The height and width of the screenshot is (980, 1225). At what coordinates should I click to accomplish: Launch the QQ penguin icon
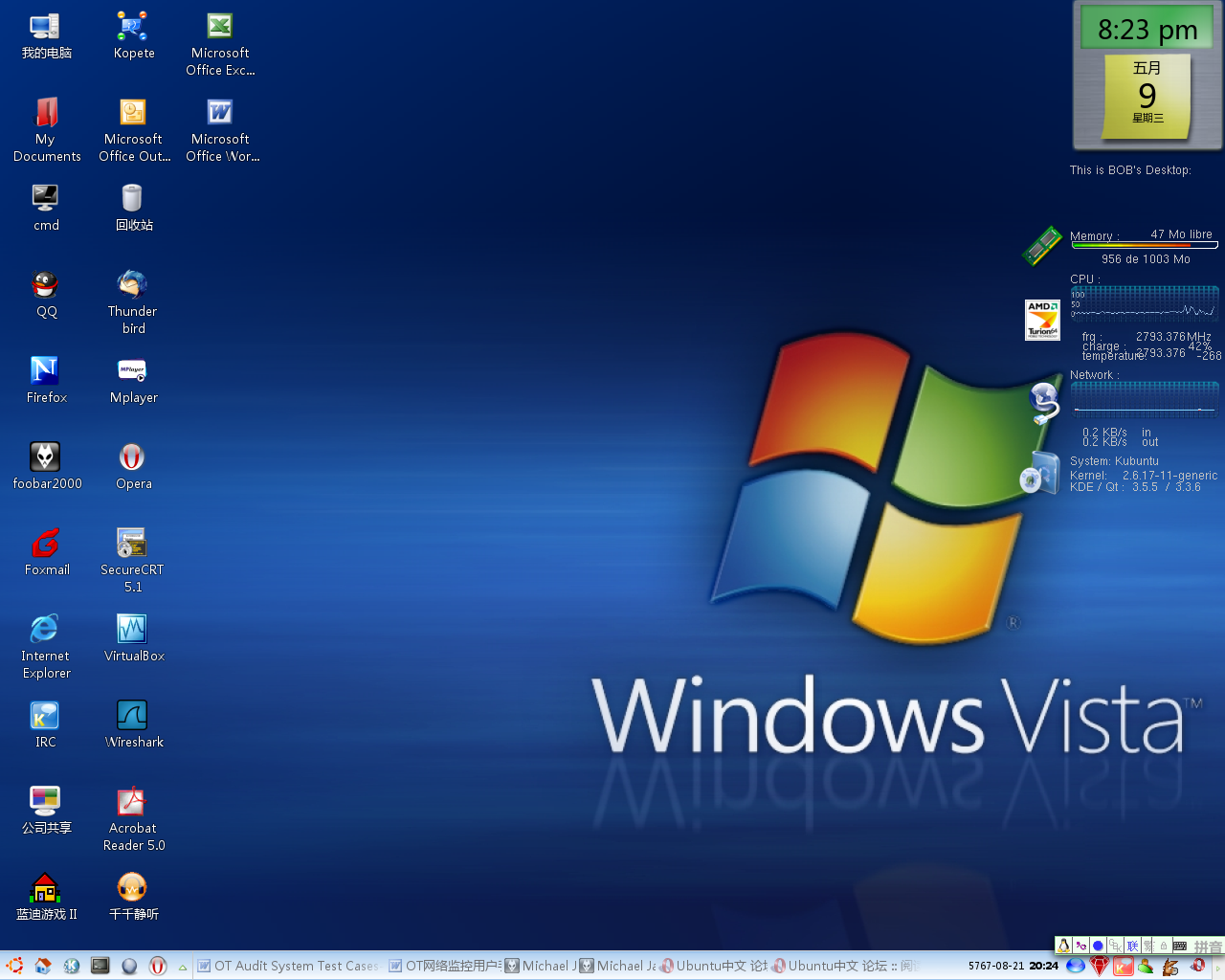[x=45, y=294]
